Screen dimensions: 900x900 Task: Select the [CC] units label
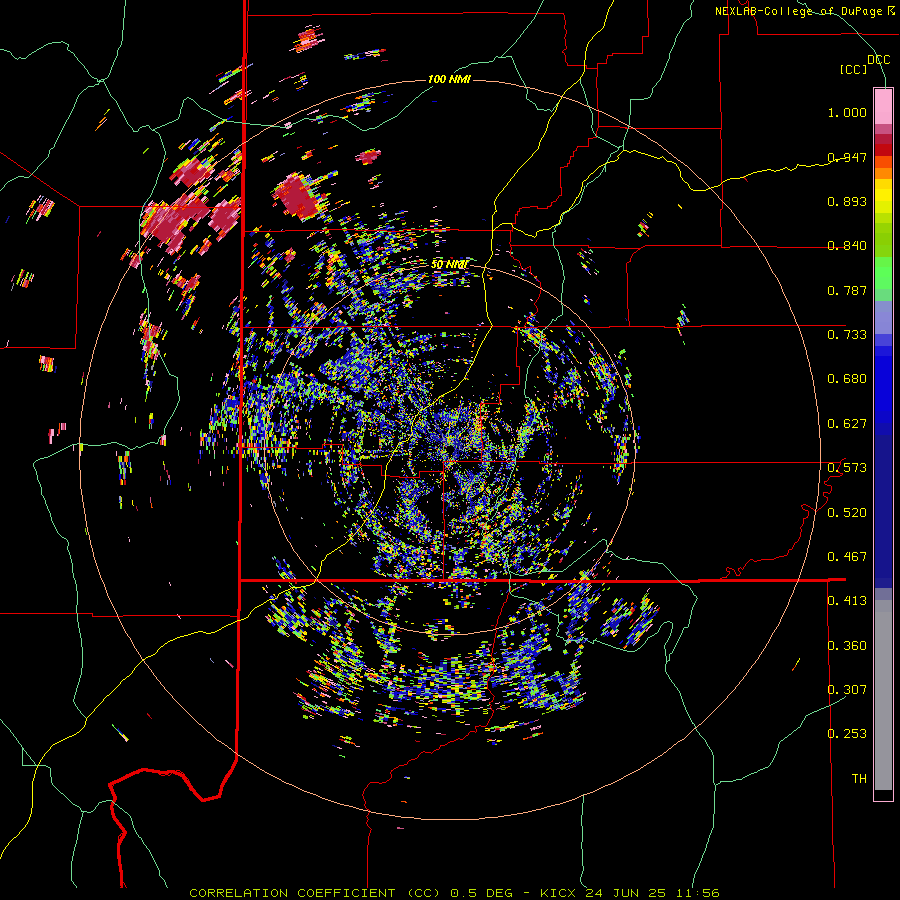tap(854, 69)
